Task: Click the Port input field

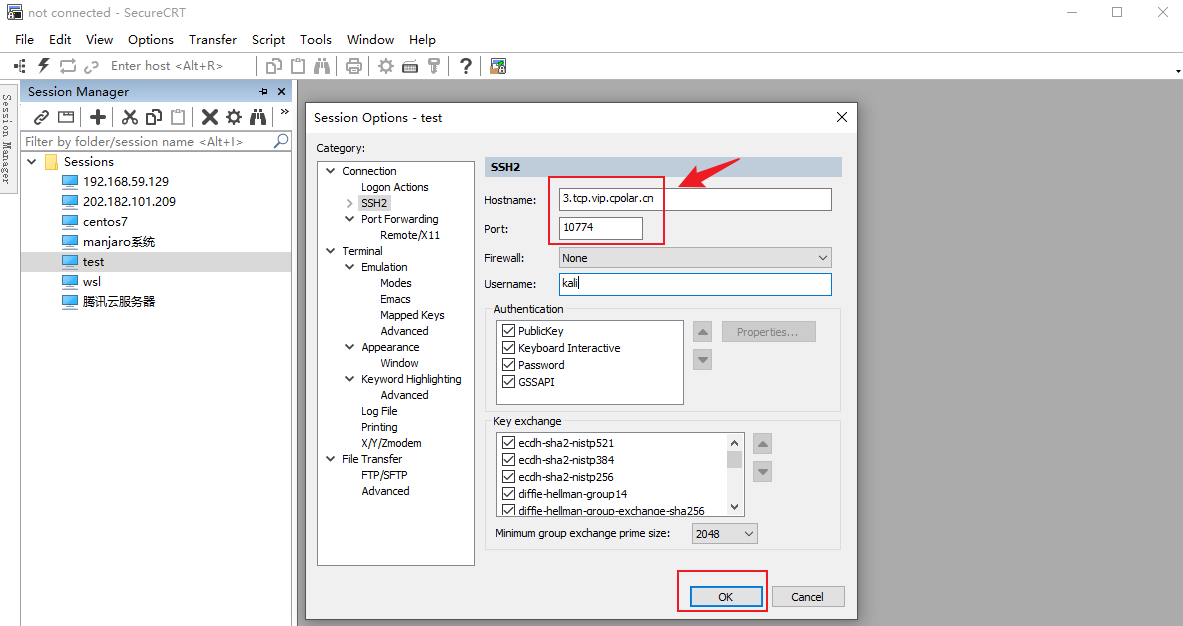Action: click(601, 228)
